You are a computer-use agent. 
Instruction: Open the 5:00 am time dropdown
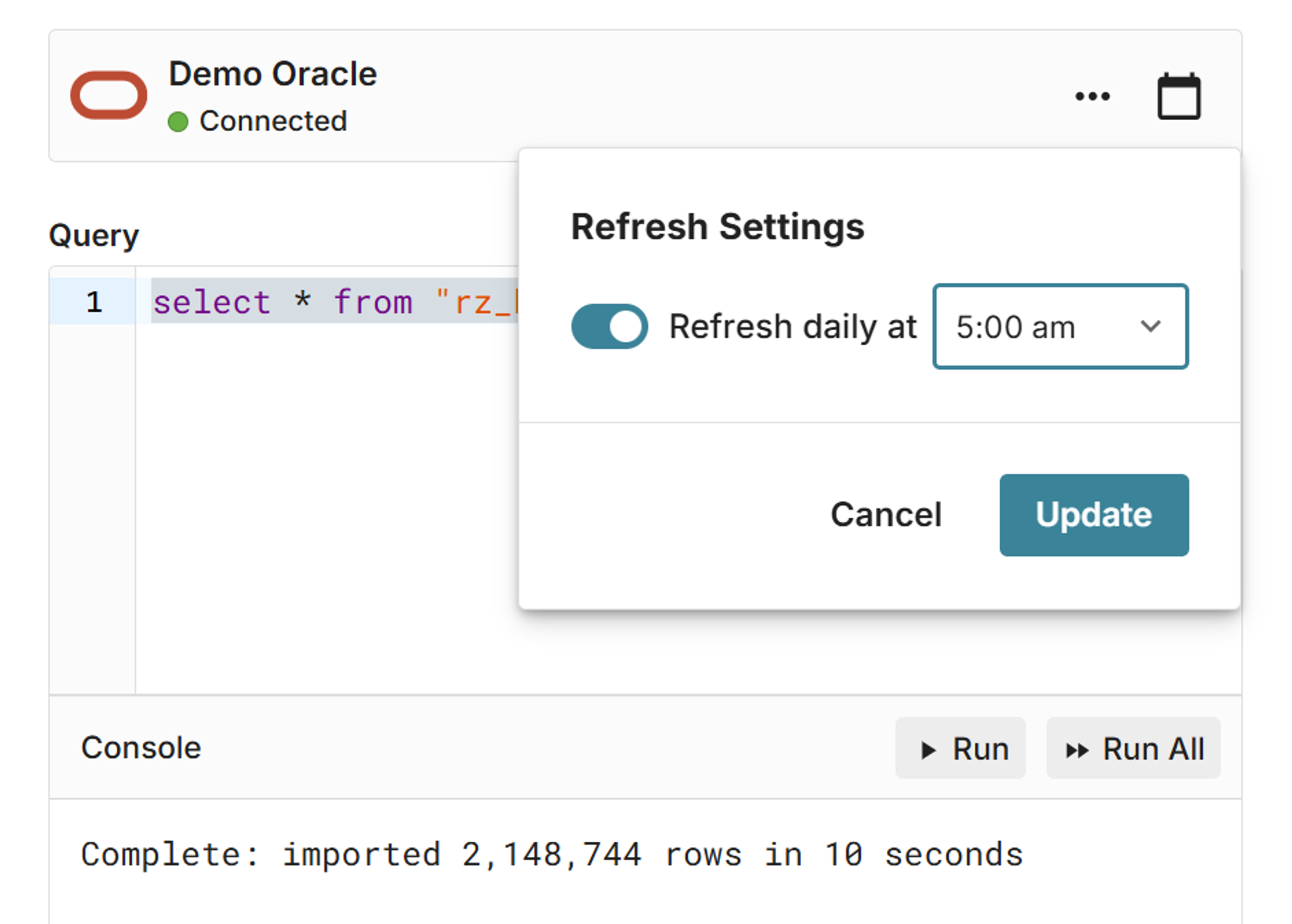1059,326
